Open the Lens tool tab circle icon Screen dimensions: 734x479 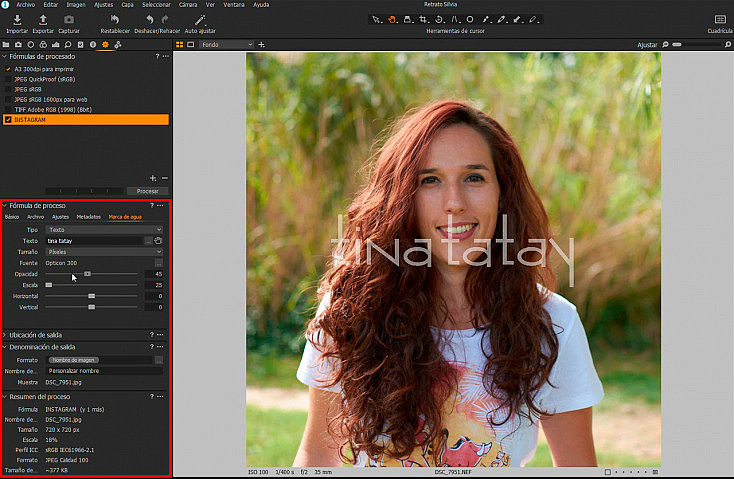[x=30, y=44]
